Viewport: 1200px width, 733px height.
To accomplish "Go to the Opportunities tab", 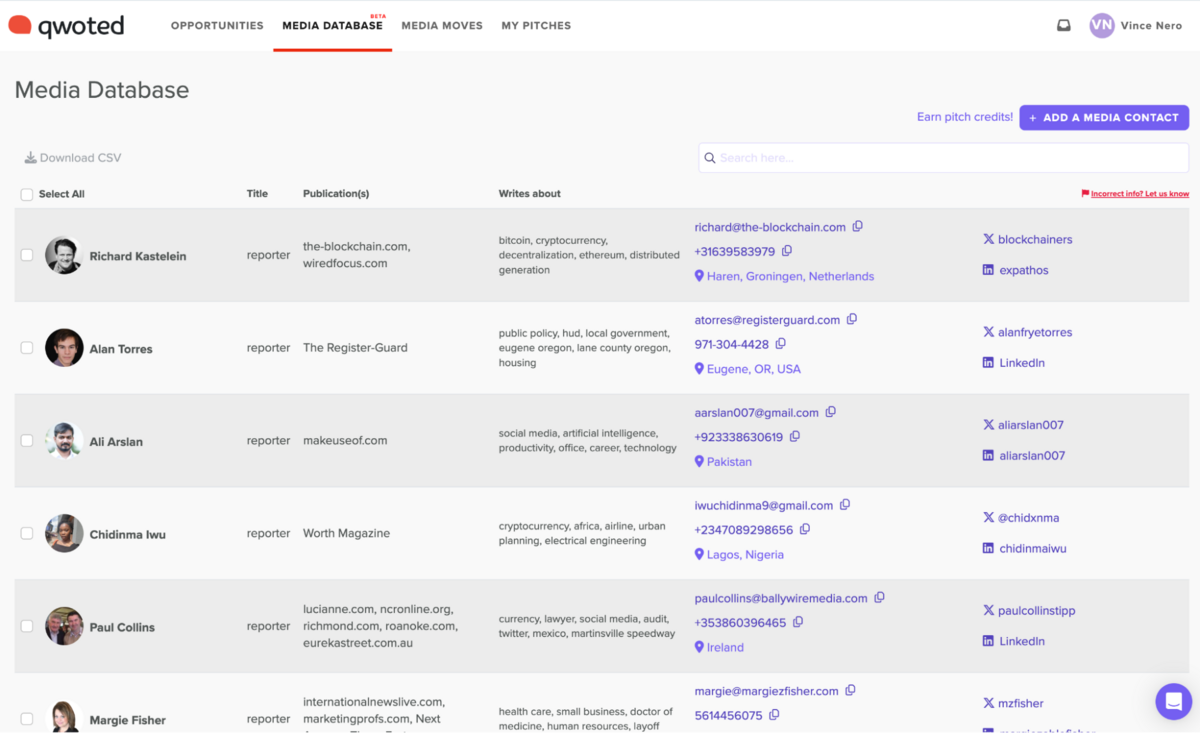I will tap(217, 26).
